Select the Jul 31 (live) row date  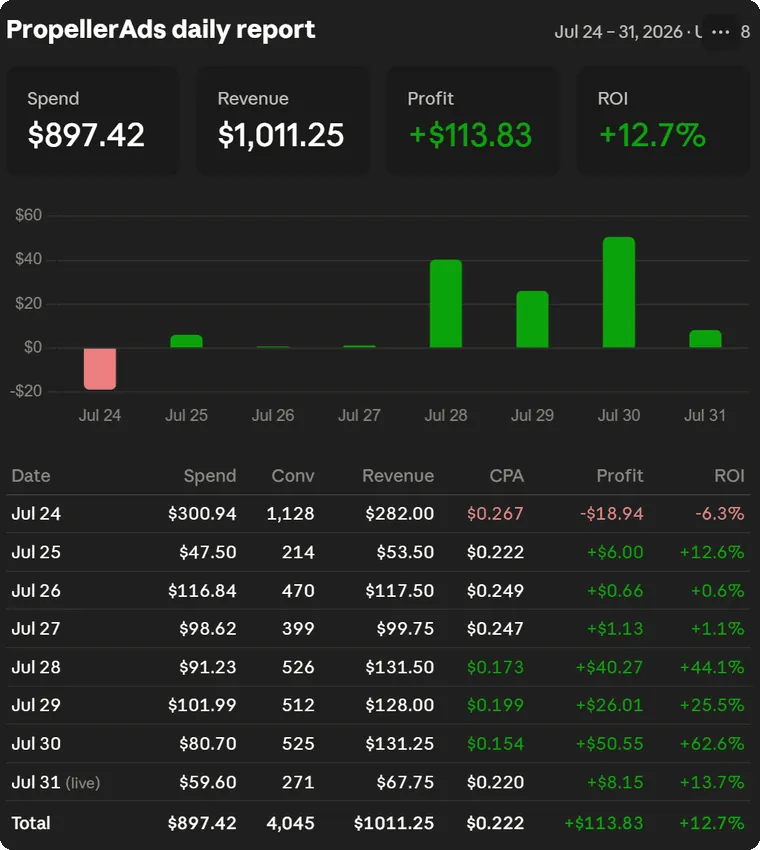tap(56, 782)
